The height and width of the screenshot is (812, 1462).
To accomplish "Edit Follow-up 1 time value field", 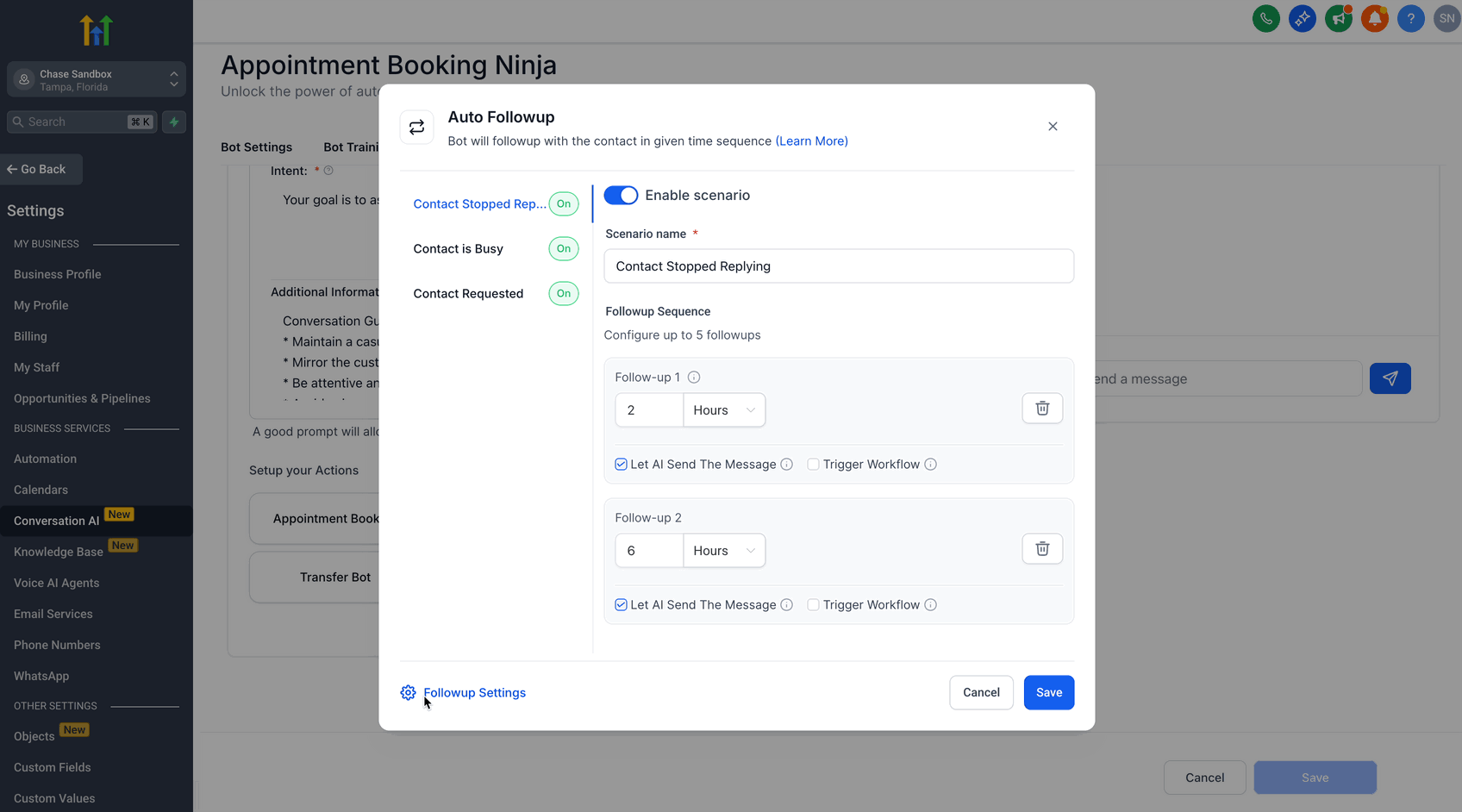I will point(649,410).
